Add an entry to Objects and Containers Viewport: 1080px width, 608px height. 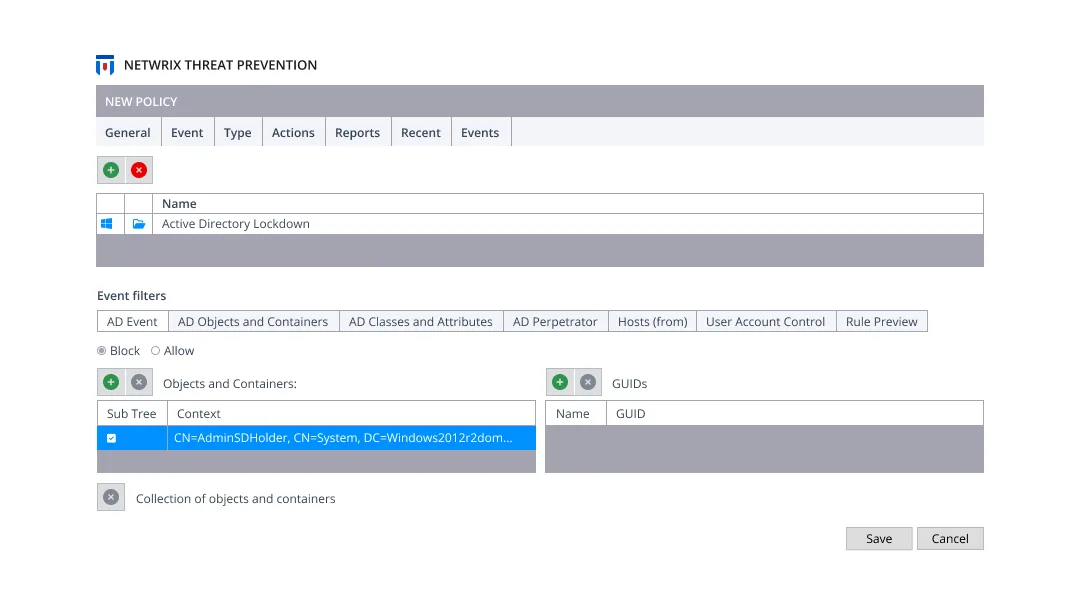point(111,382)
